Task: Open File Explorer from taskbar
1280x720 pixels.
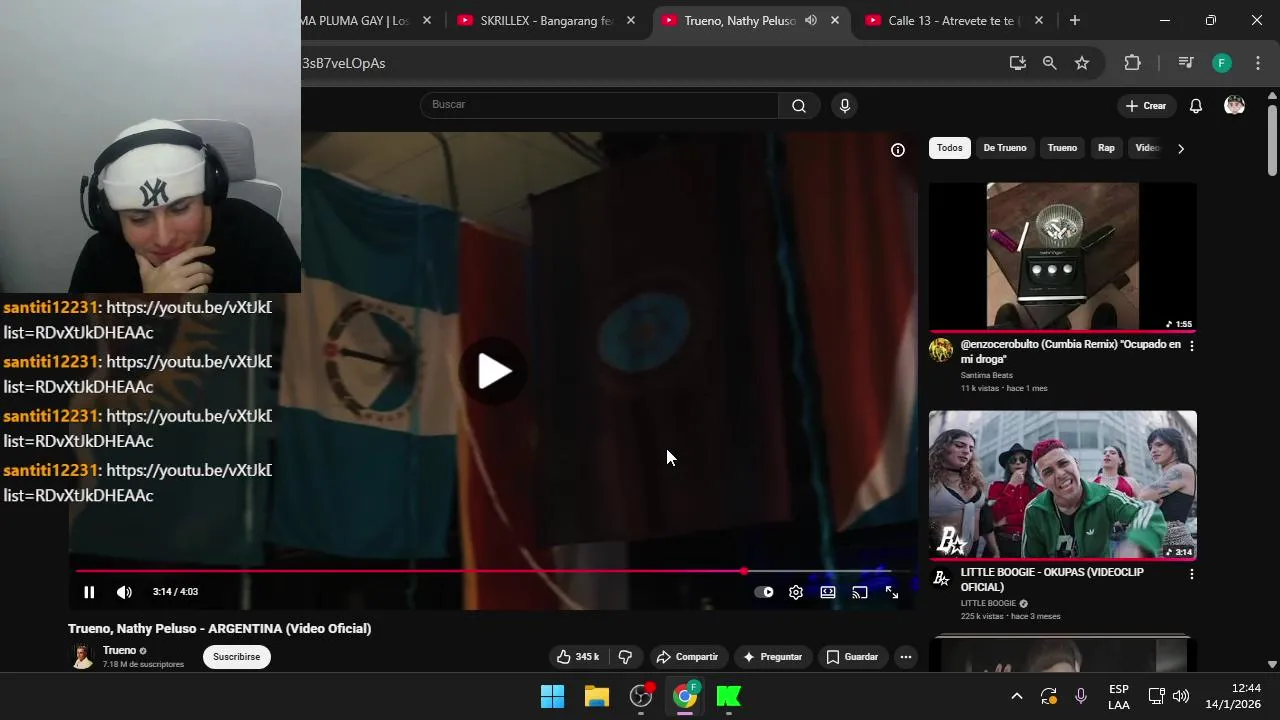Action: (597, 696)
